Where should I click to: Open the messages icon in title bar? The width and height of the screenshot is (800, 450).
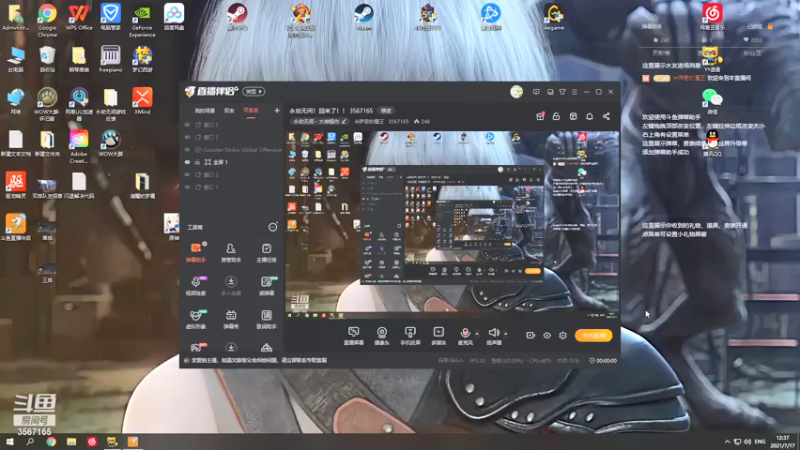(x=536, y=92)
